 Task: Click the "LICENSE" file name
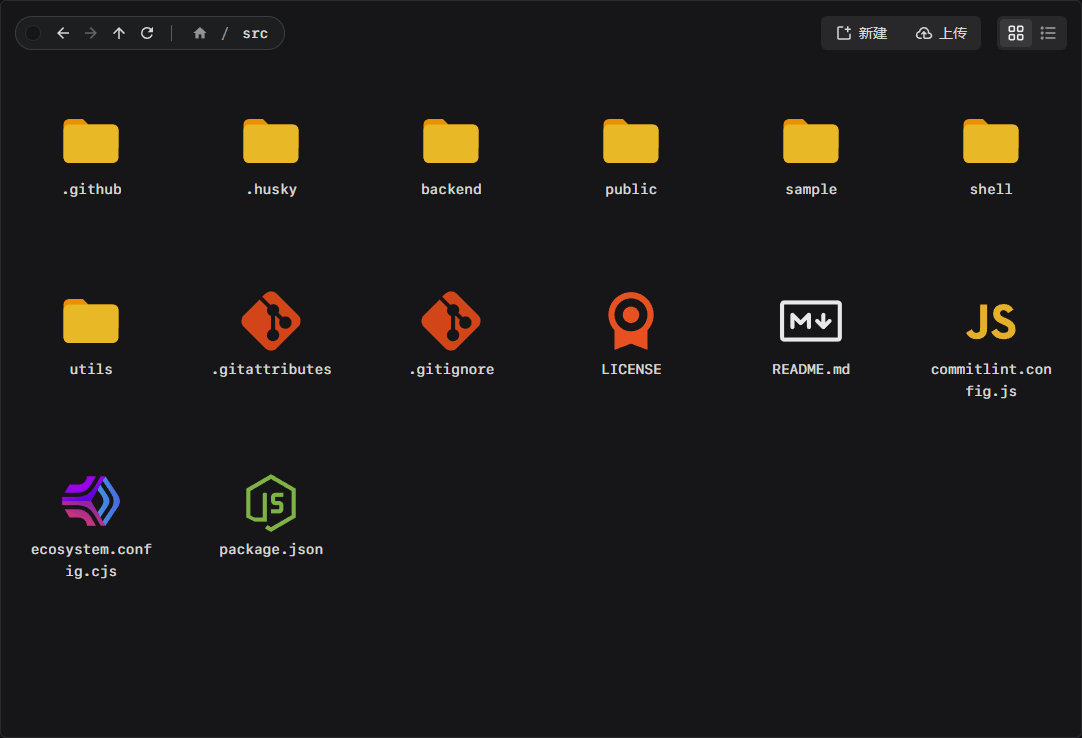tap(631, 369)
